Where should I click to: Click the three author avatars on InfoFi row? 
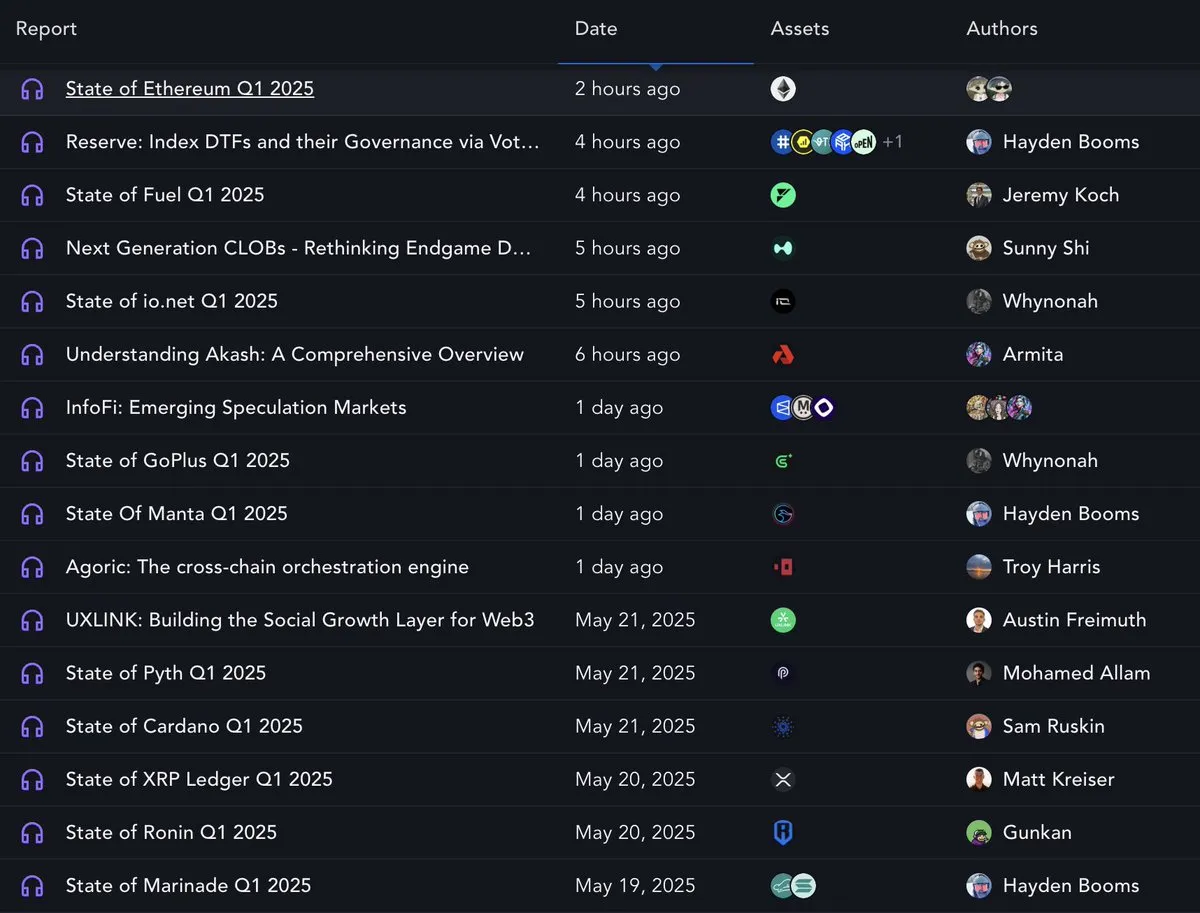tap(1000, 407)
